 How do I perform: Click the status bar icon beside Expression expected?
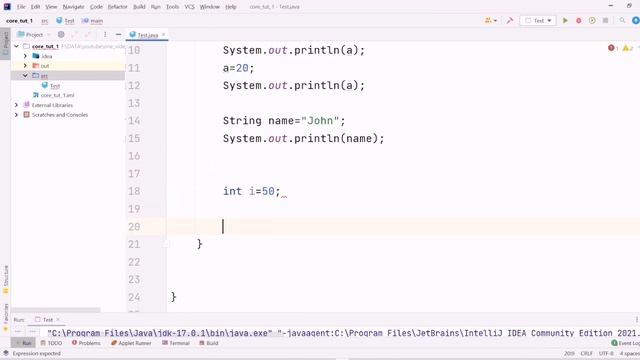(6, 353)
